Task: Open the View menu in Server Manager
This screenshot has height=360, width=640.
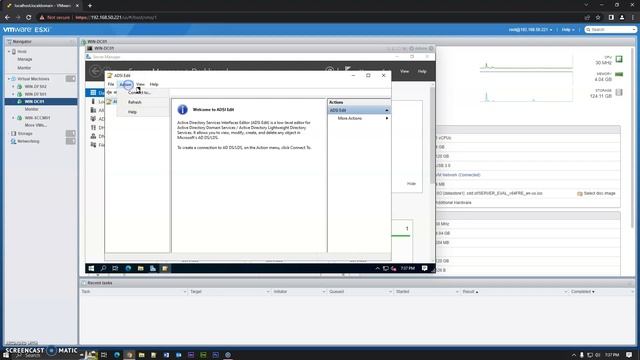Action: tap(404, 71)
